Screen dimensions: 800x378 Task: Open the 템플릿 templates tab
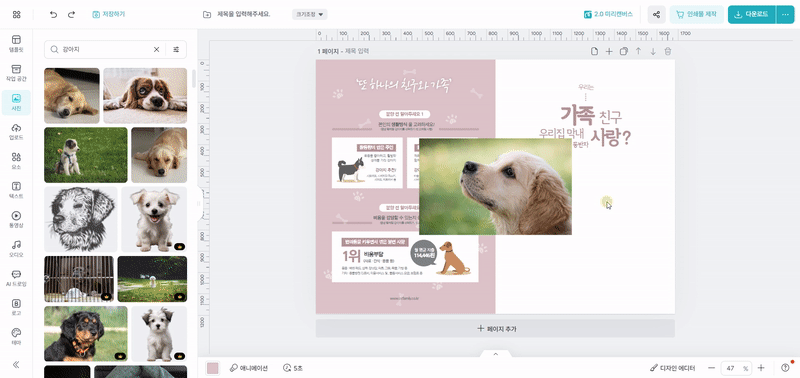16,44
